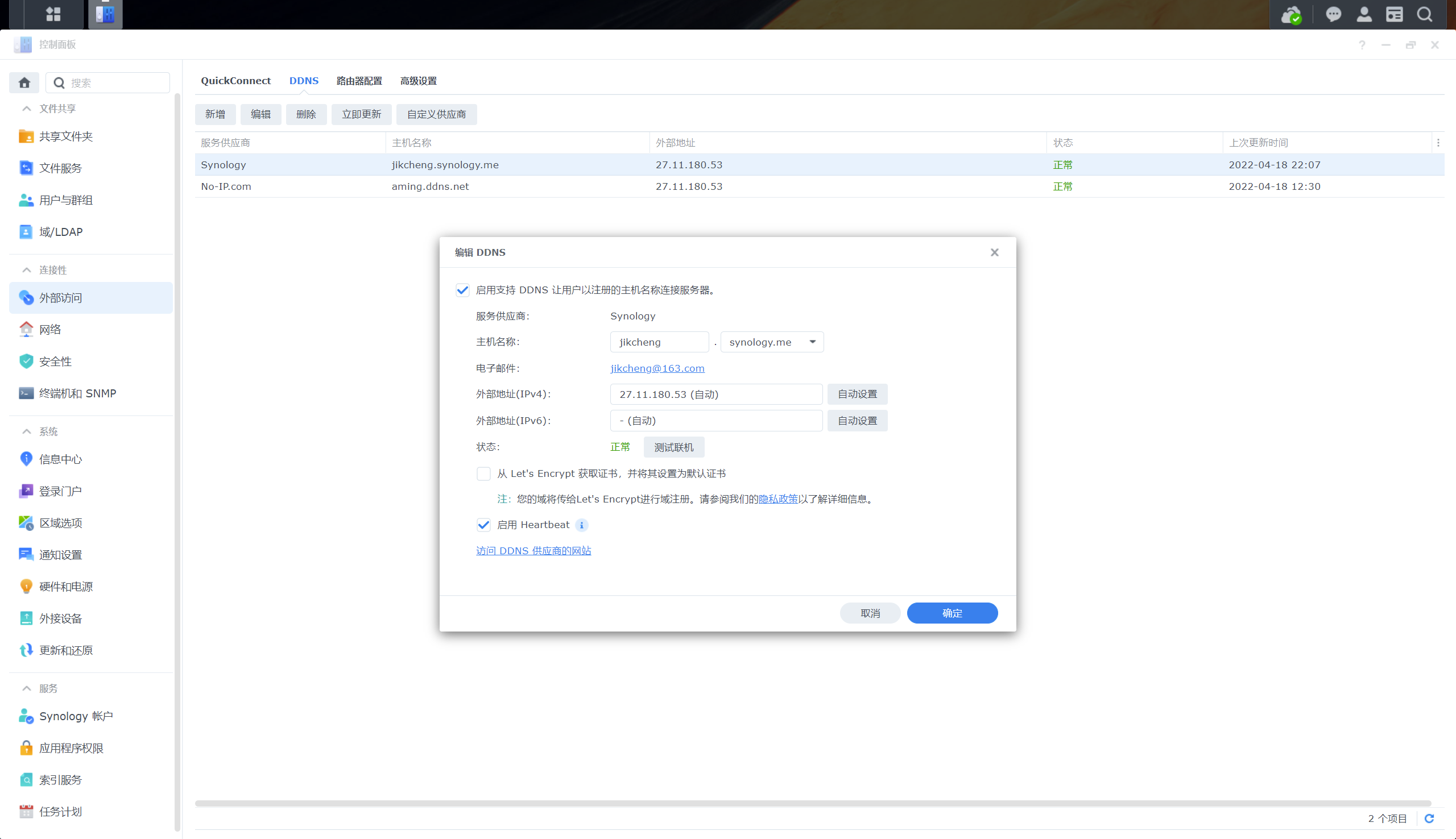Click the IPv6 external address field
This screenshot has width=1456, height=839.
[x=716, y=421]
